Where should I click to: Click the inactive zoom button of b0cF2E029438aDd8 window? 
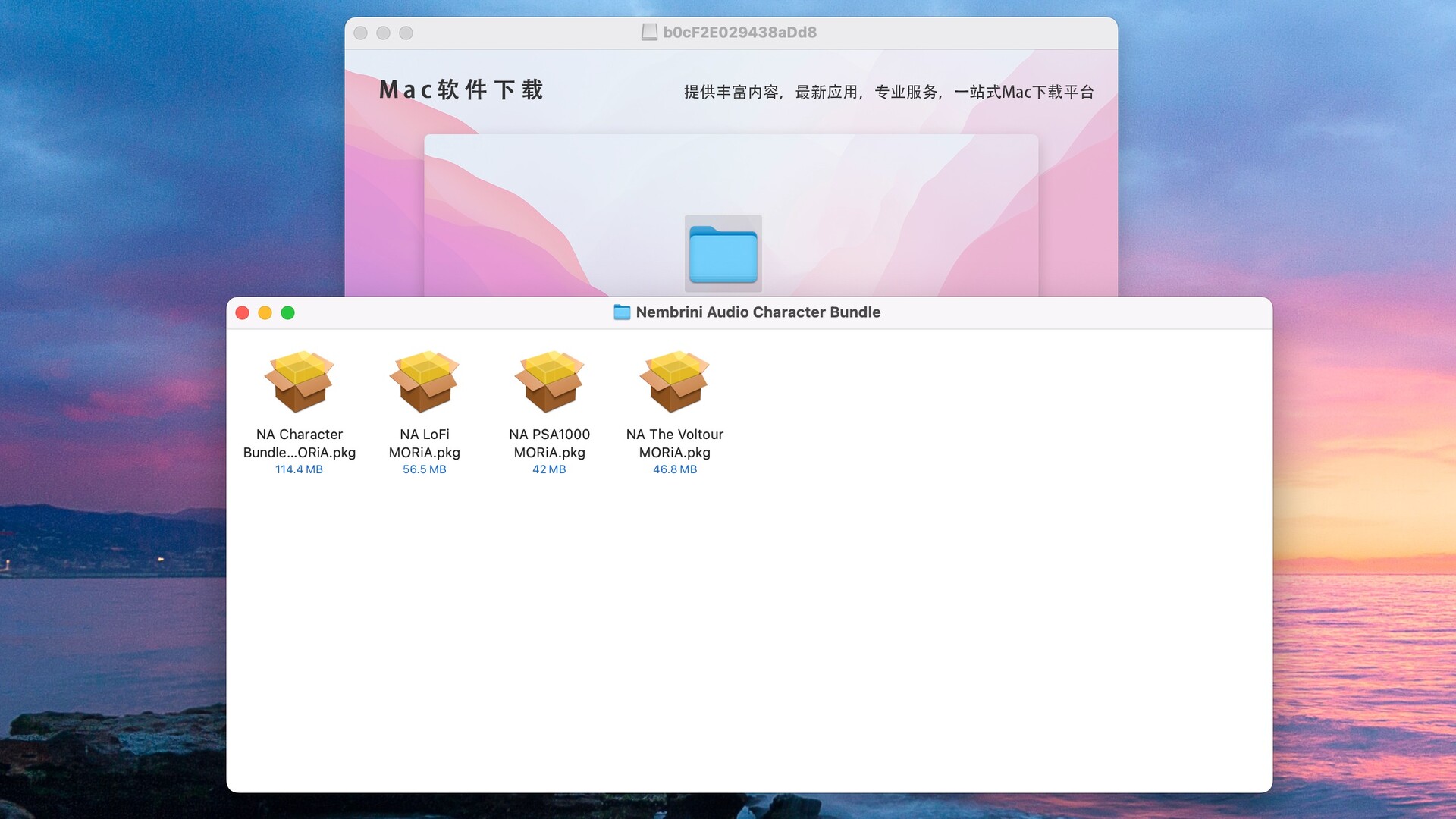point(406,33)
